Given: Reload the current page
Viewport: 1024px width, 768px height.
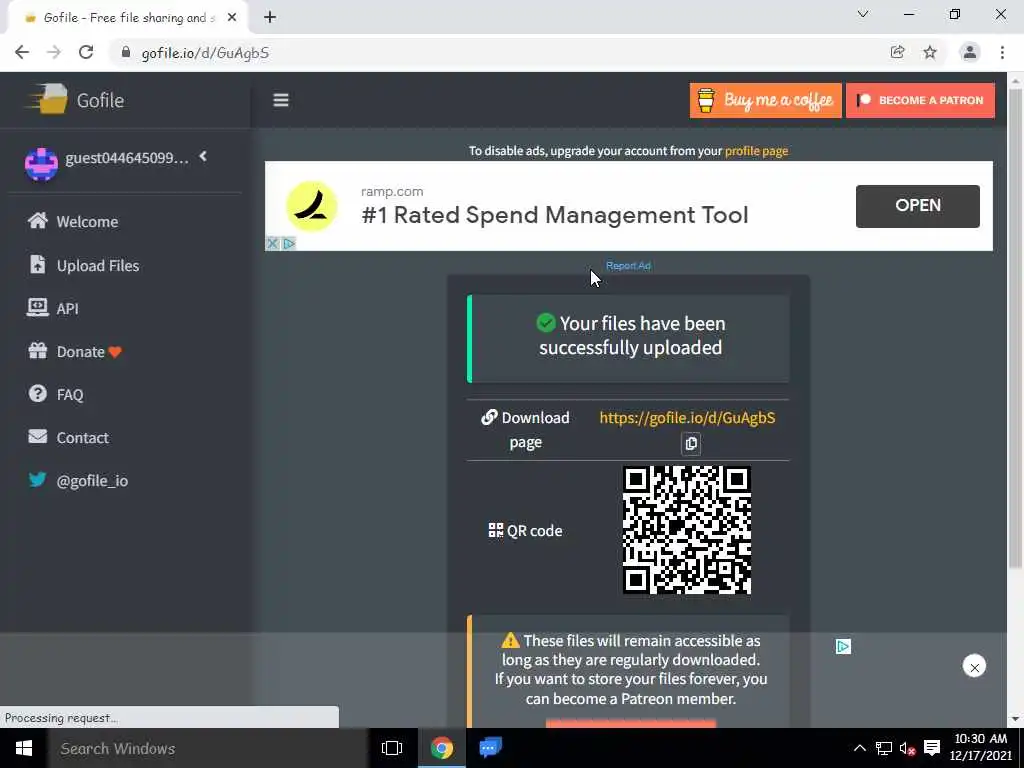Looking at the screenshot, I should (86, 53).
